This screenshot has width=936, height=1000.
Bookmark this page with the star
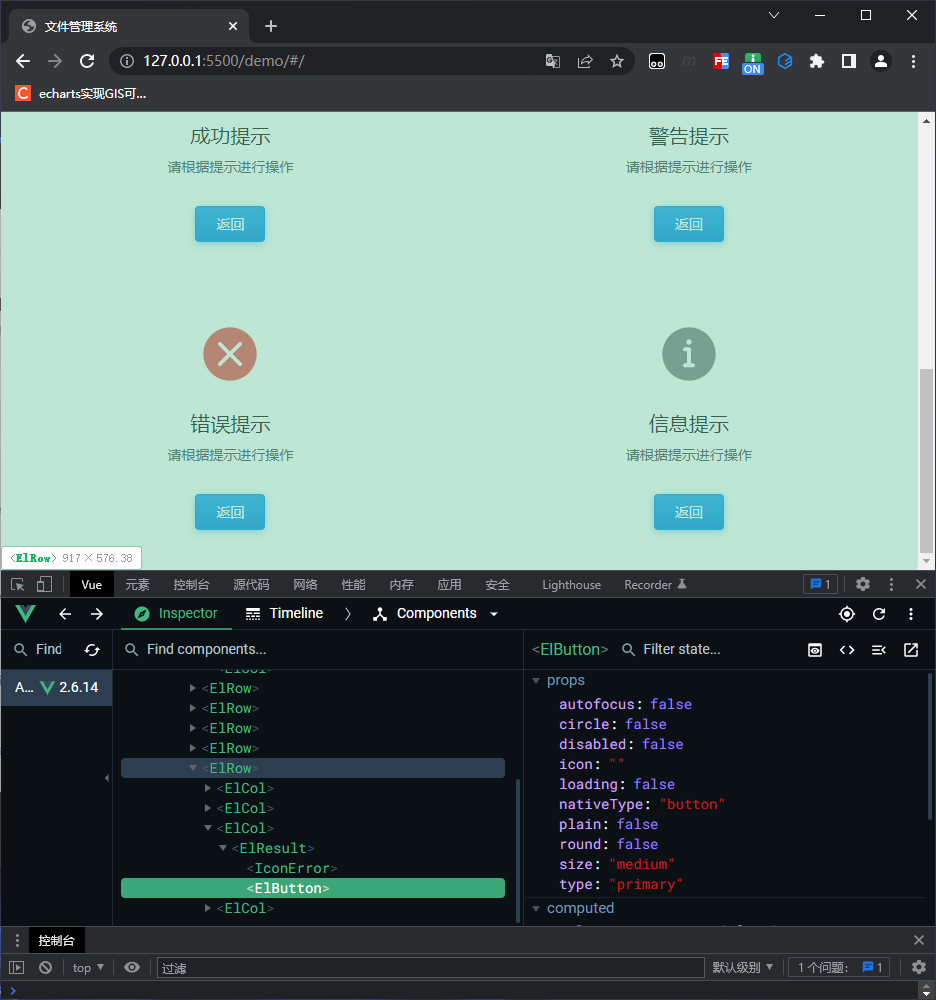617,61
